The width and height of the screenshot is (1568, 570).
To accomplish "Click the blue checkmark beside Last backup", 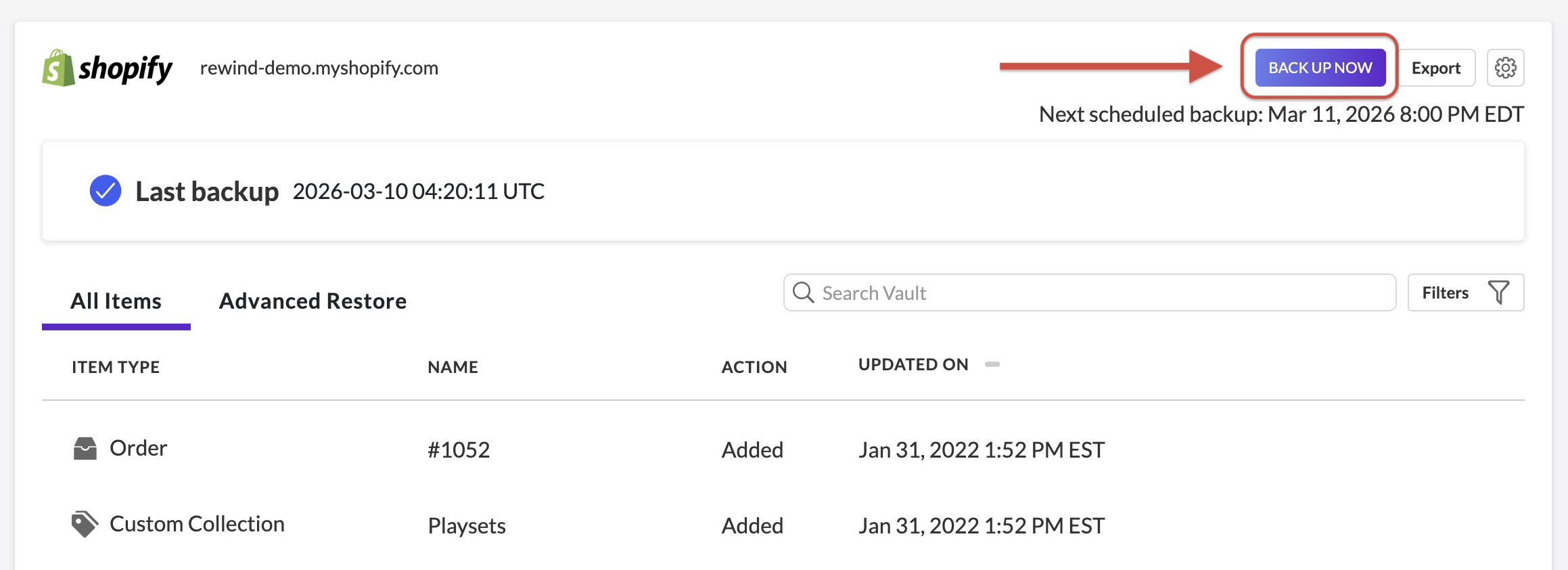I will click(x=105, y=191).
